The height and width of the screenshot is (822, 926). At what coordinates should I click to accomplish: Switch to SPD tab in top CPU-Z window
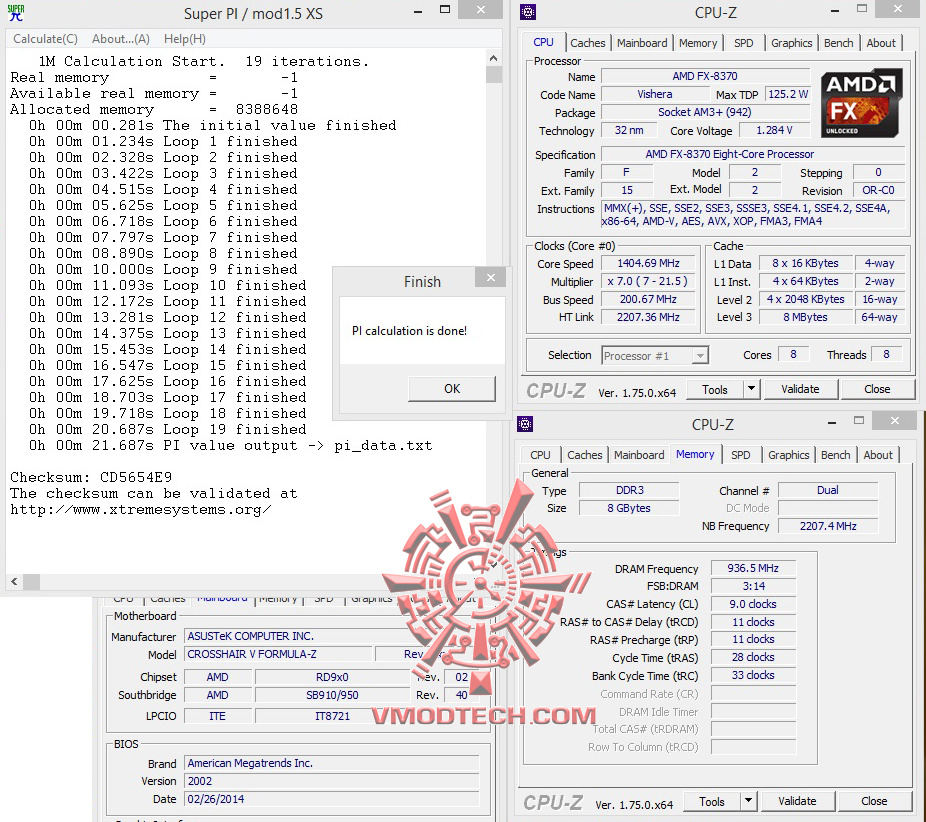tap(744, 43)
